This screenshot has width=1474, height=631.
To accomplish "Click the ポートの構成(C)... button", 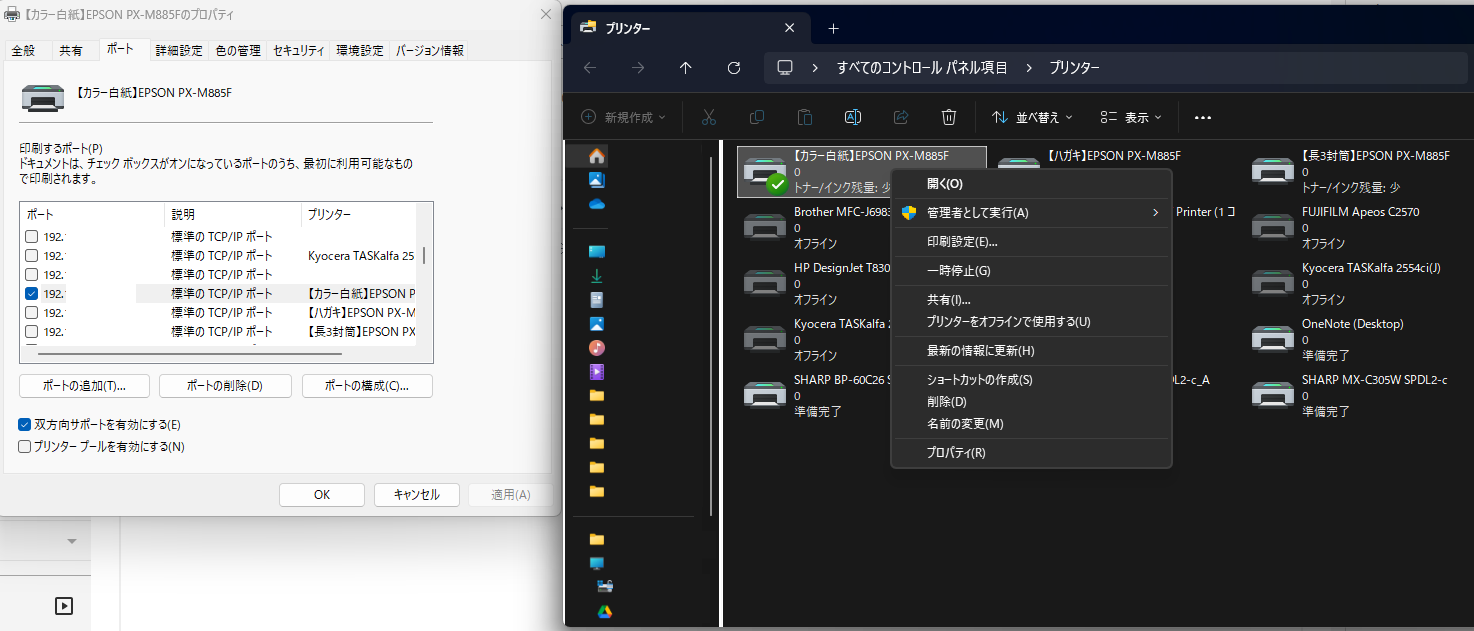I will click(367, 386).
